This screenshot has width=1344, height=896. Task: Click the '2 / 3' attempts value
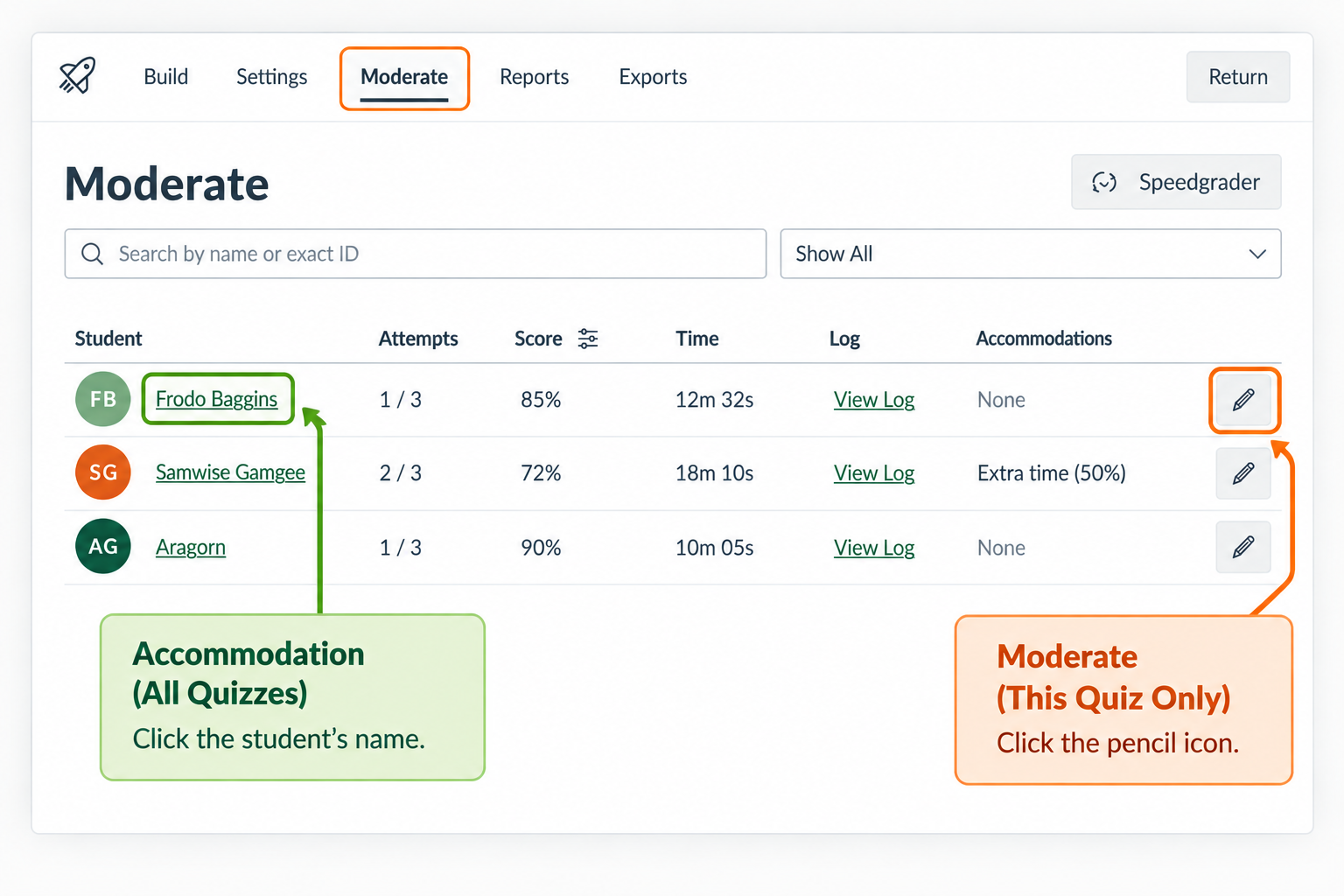[401, 473]
